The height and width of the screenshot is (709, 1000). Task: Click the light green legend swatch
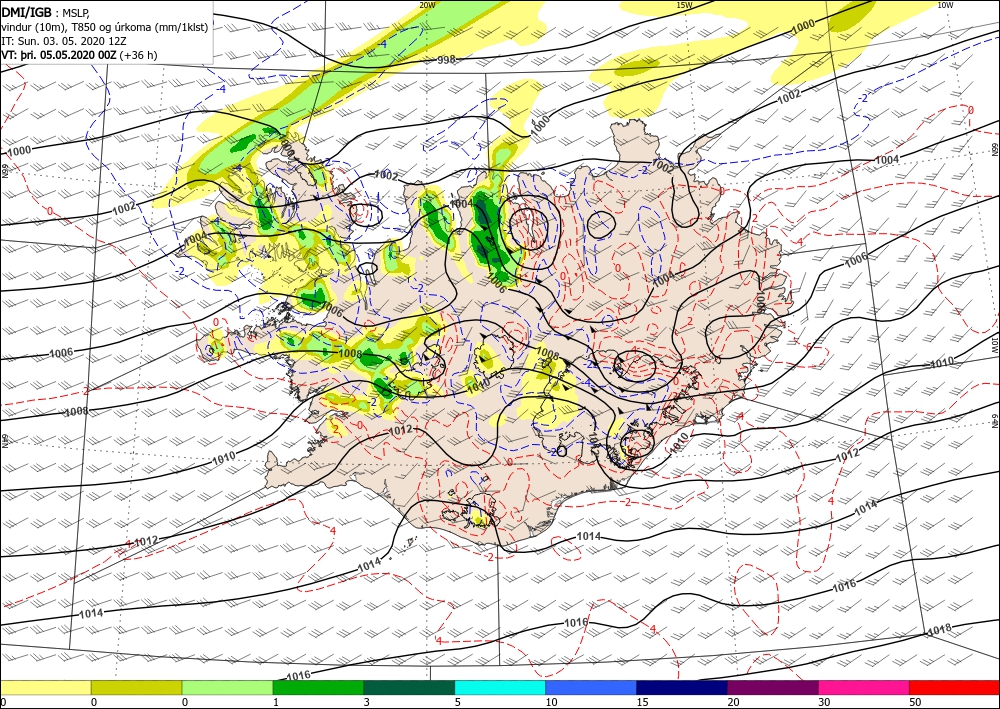tap(227, 688)
